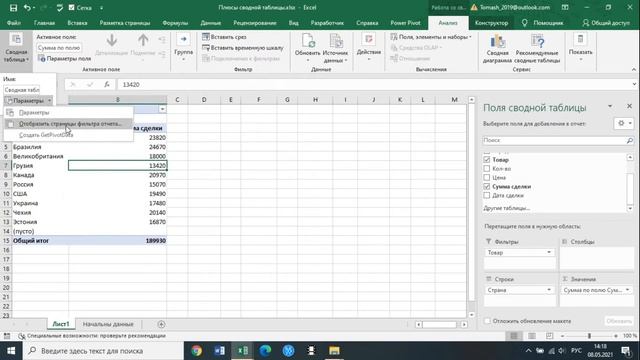Viewport: 640px width, 360px height.
Task: Select Отобразить страницы фильтра отчета menu item
Action: pos(68,124)
